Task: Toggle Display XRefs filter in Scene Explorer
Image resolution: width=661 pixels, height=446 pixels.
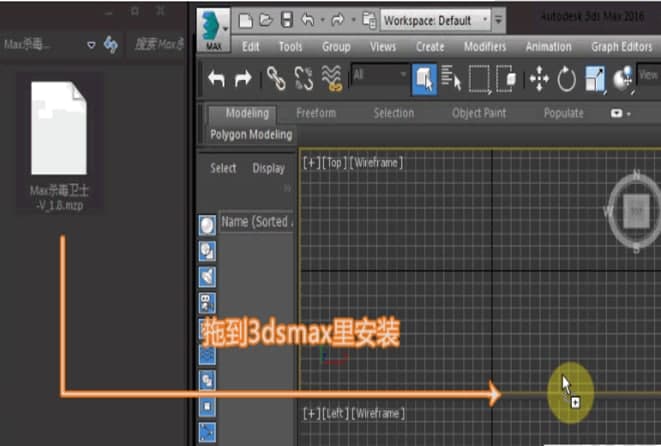Action: tap(207, 406)
